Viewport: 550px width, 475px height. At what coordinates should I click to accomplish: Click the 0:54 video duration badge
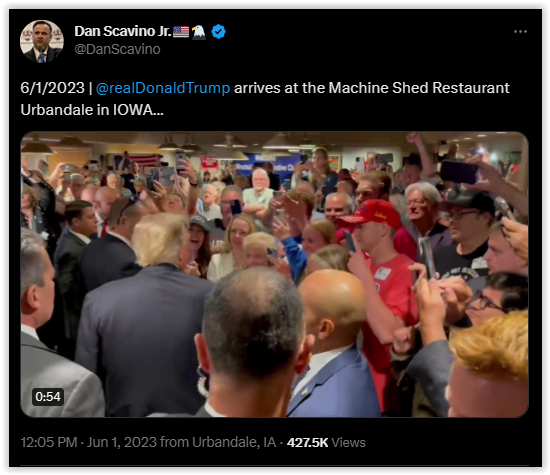(48, 397)
